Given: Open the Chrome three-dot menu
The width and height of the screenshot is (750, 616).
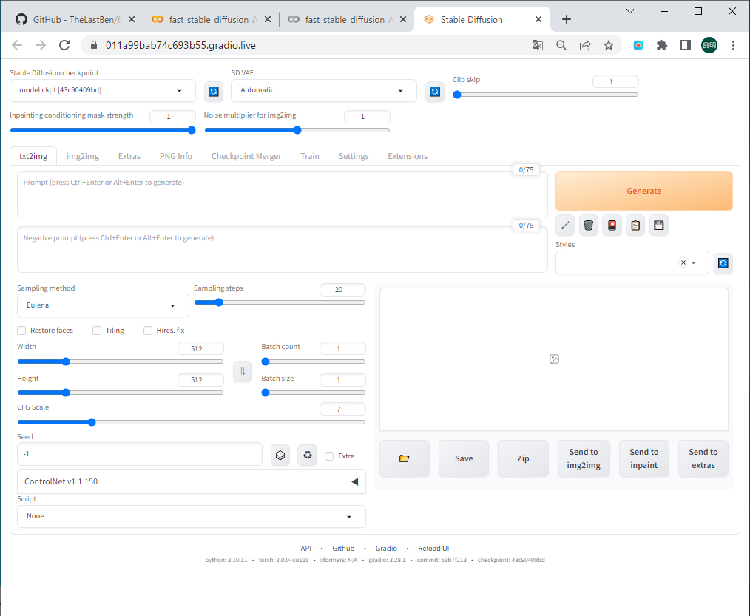Looking at the screenshot, I should (x=733, y=45).
